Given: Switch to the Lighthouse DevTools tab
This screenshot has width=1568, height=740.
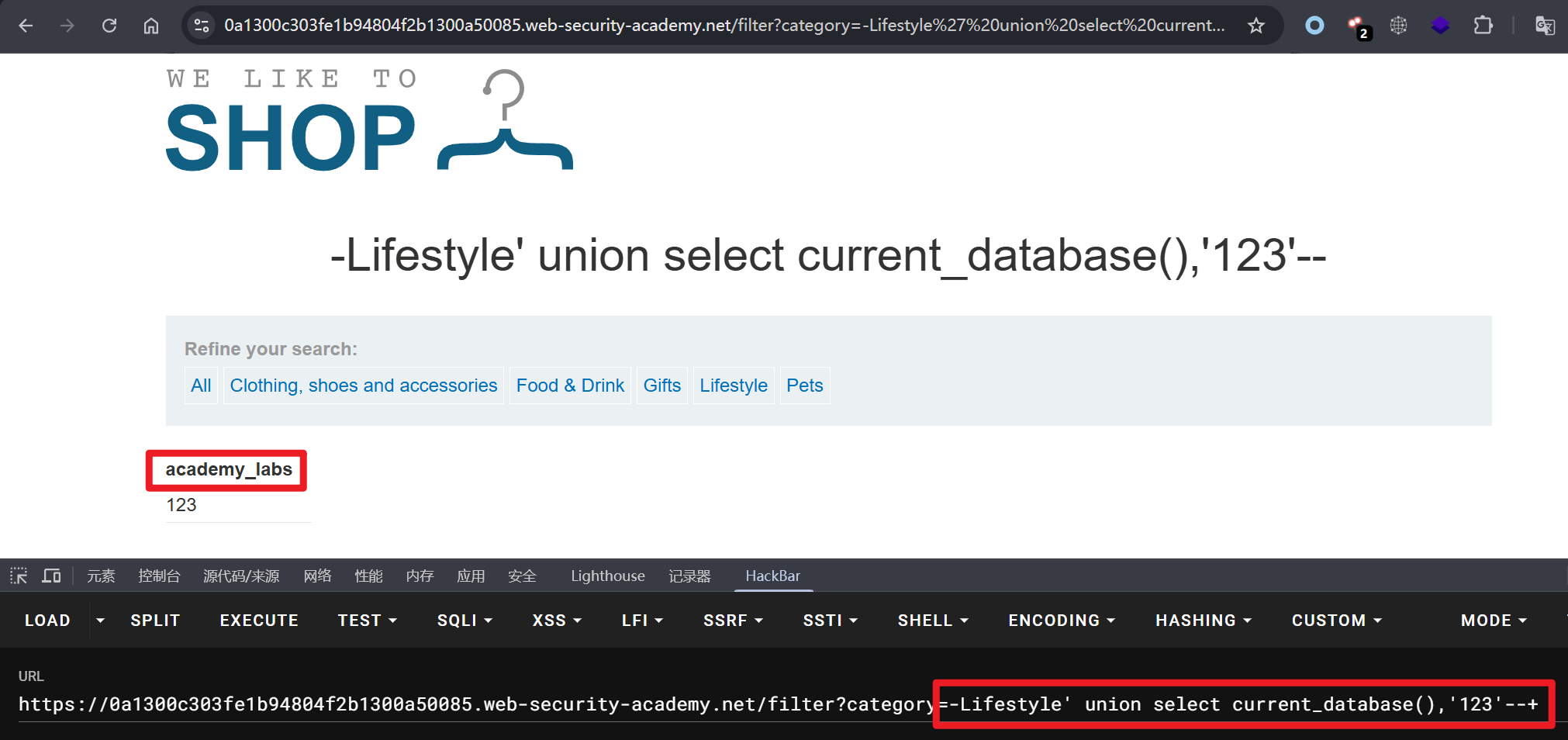Looking at the screenshot, I should point(607,576).
